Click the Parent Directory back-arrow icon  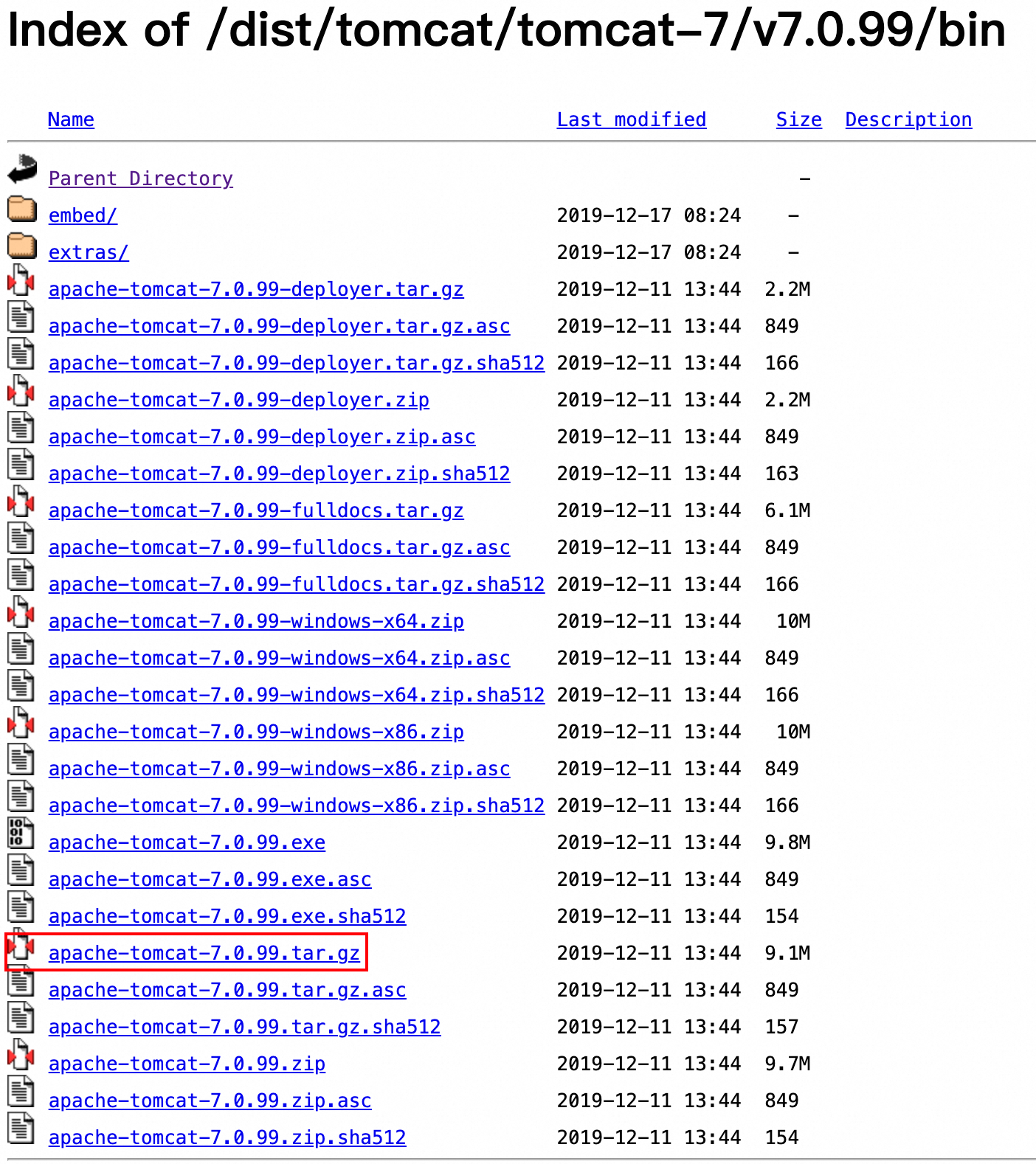[22, 169]
